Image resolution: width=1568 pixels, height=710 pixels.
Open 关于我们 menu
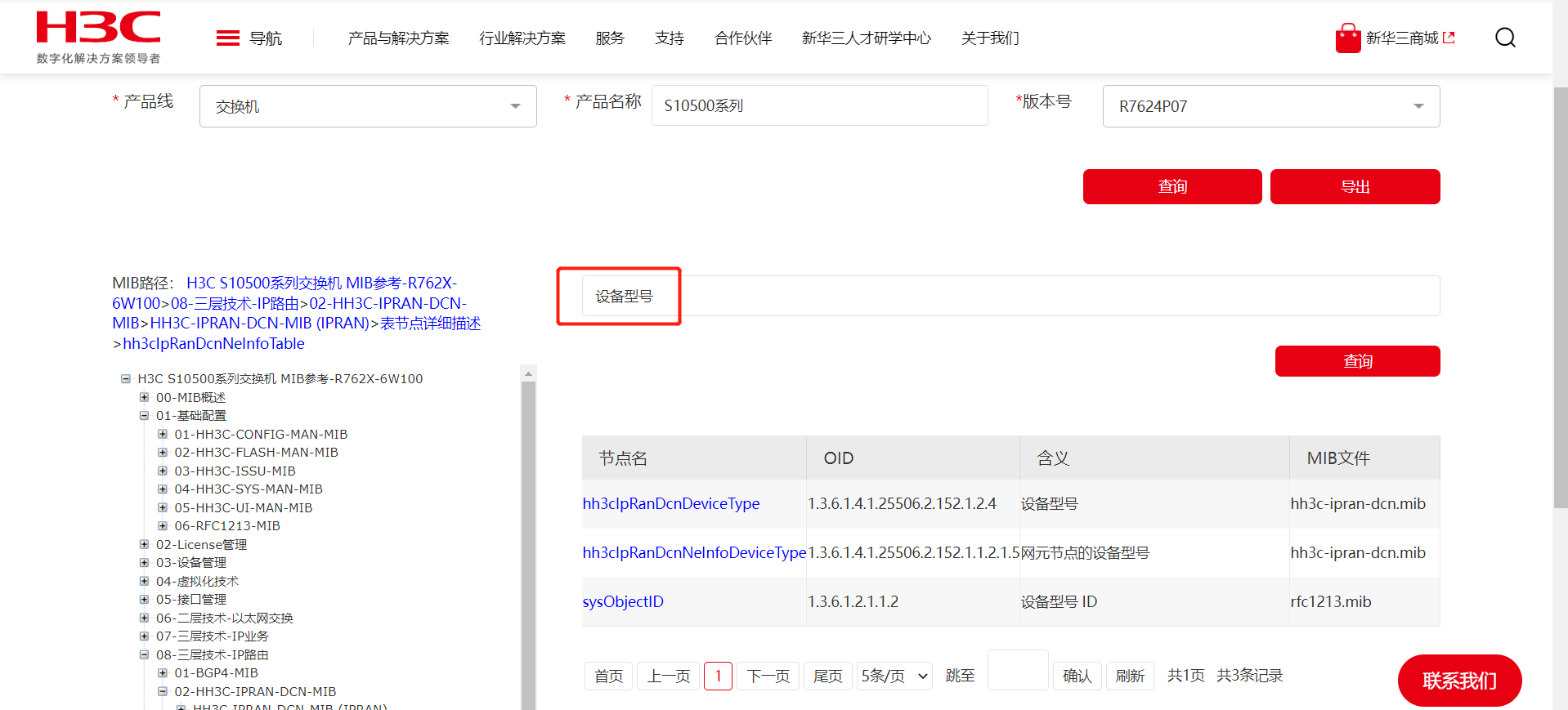(x=990, y=38)
